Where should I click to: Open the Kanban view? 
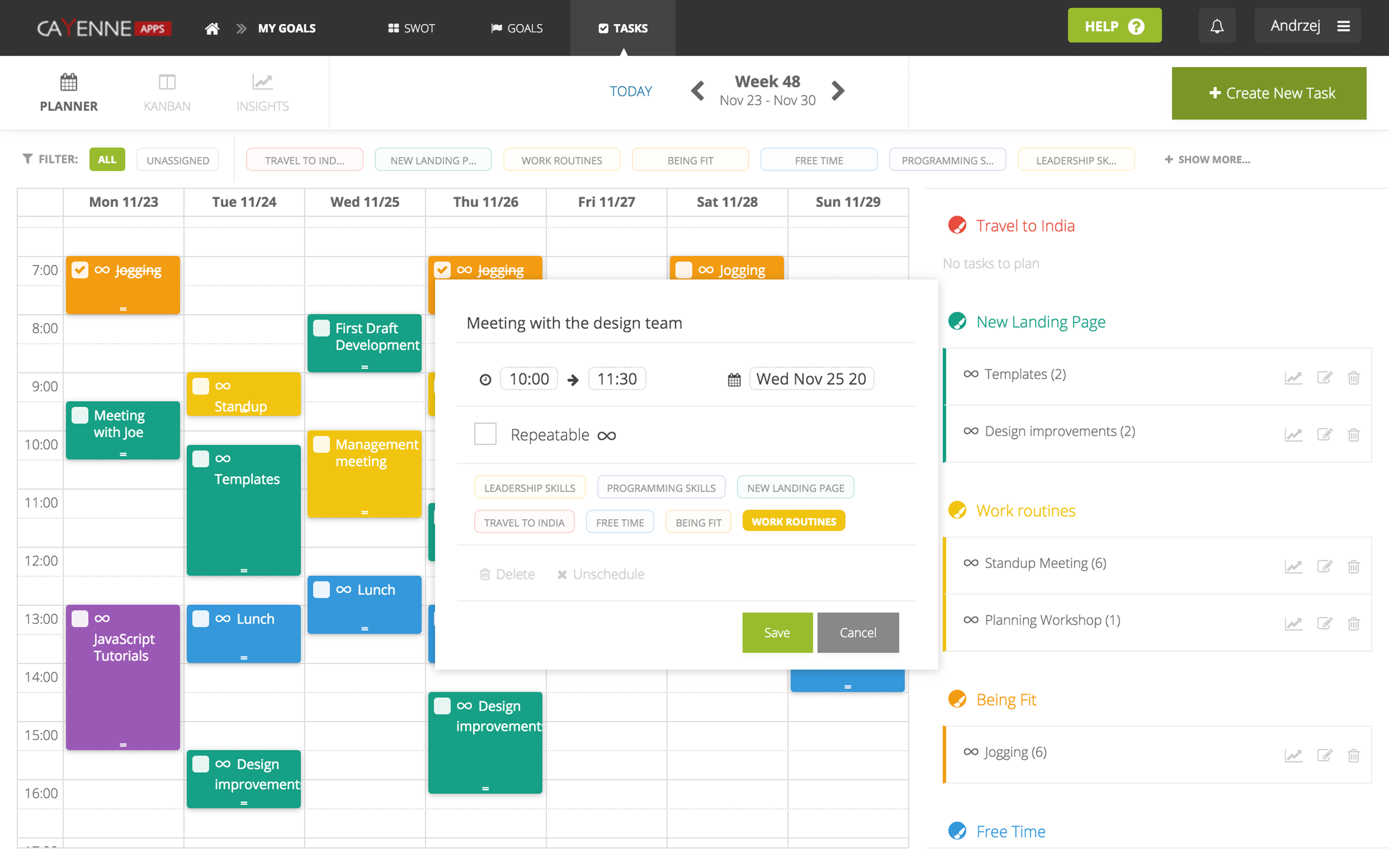coord(166,92)
